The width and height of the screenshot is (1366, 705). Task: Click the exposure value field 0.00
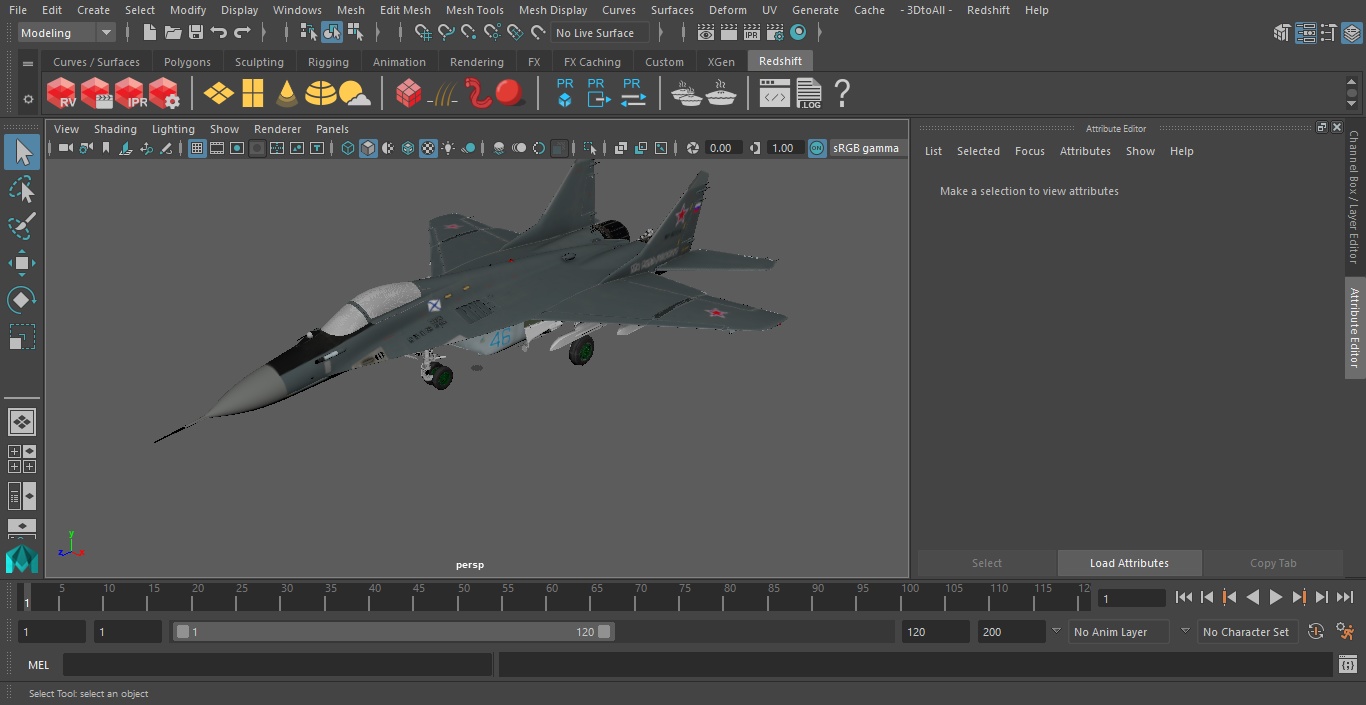[x=723, y=148]
